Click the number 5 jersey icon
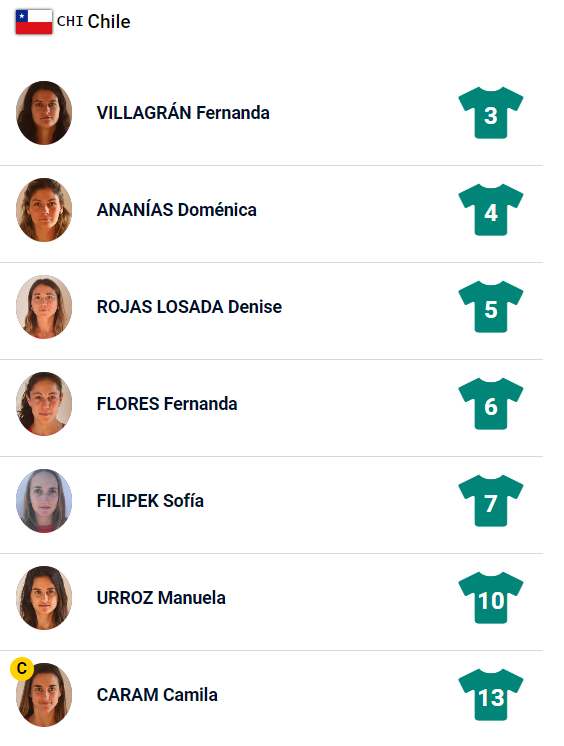 click(491, 307)
